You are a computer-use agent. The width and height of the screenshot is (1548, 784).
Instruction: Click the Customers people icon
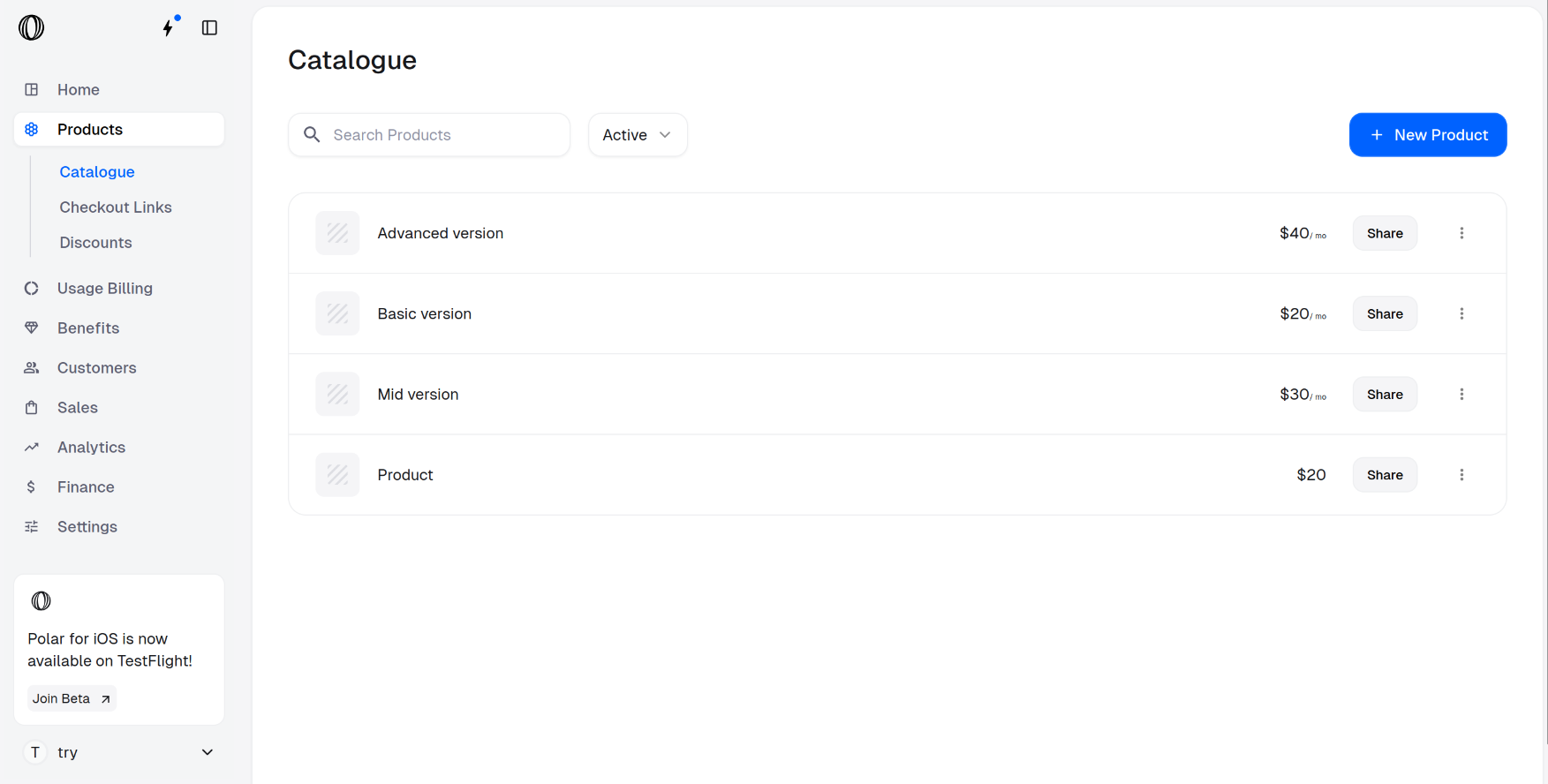pyautogui.click(x=32, y=367)
